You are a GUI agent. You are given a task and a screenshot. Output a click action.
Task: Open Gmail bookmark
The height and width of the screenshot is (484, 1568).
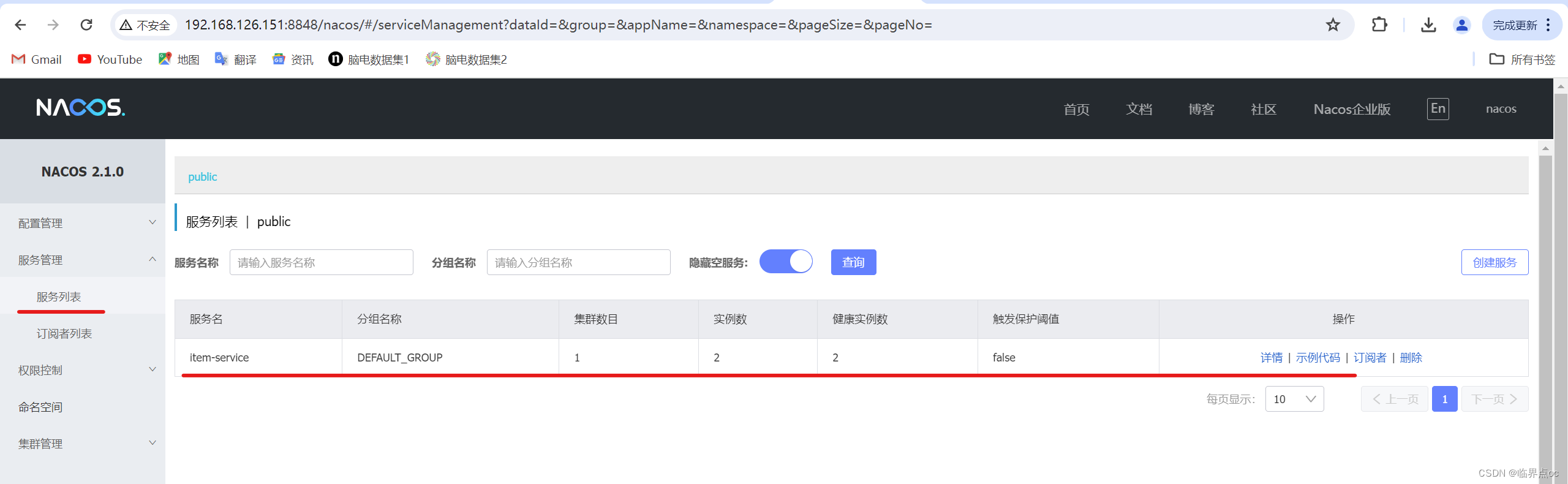point(37,59)
